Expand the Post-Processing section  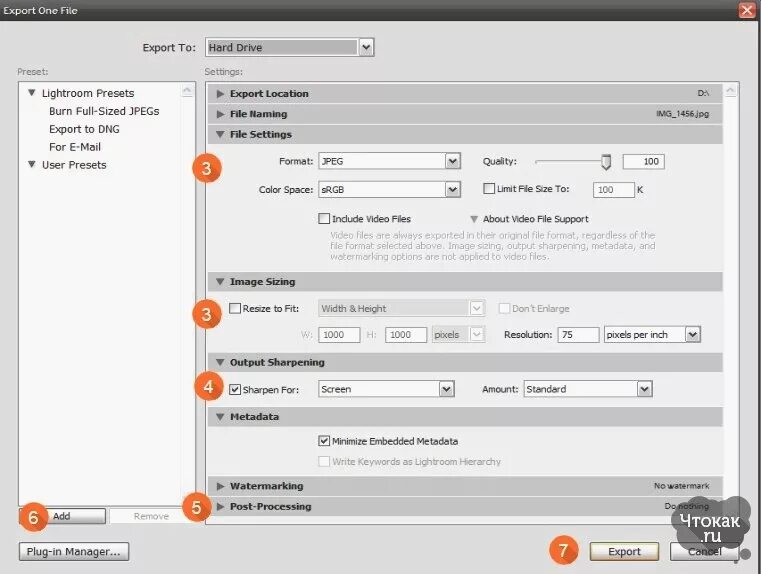coord(220,507)
